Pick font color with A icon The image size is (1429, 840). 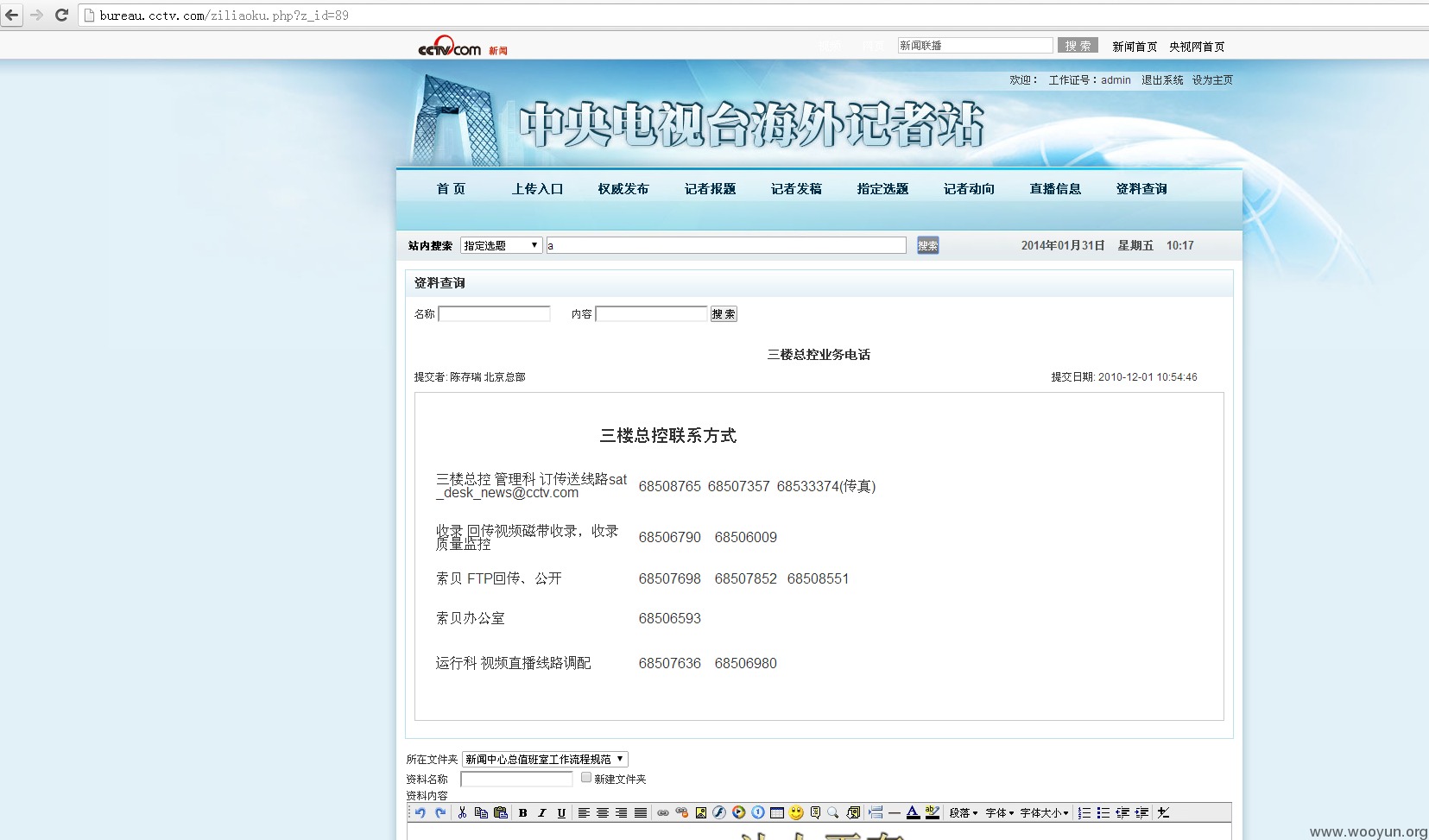click(x=914, y=812)
